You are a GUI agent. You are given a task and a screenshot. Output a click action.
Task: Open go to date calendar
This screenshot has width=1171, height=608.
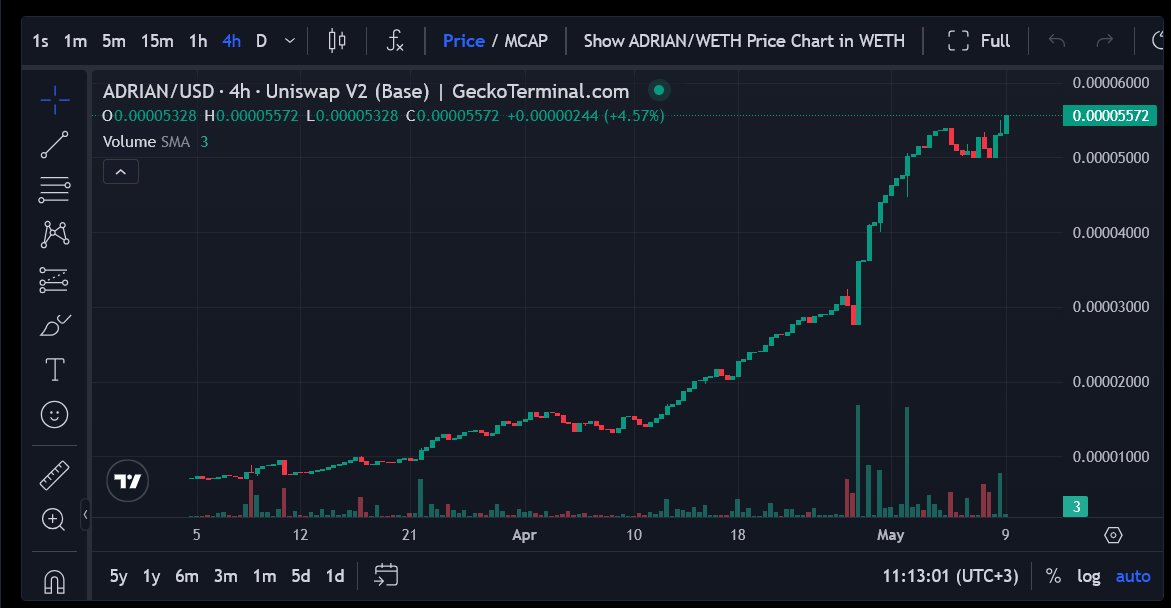[x=386, y=575]
